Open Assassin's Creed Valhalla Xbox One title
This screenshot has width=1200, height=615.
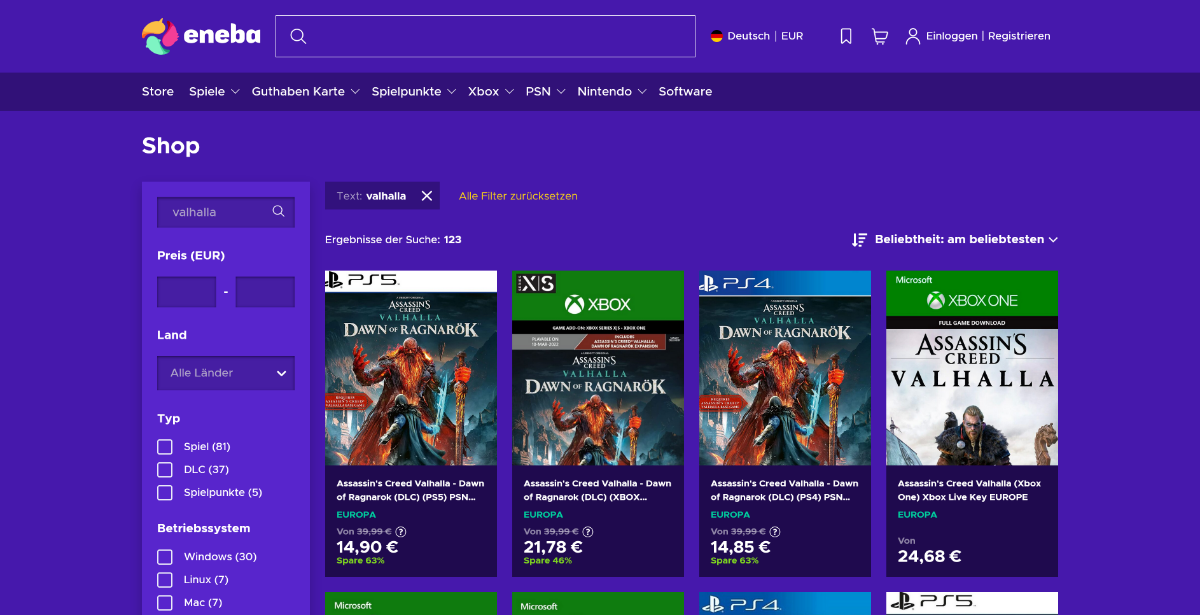click(x=969, y=490)
